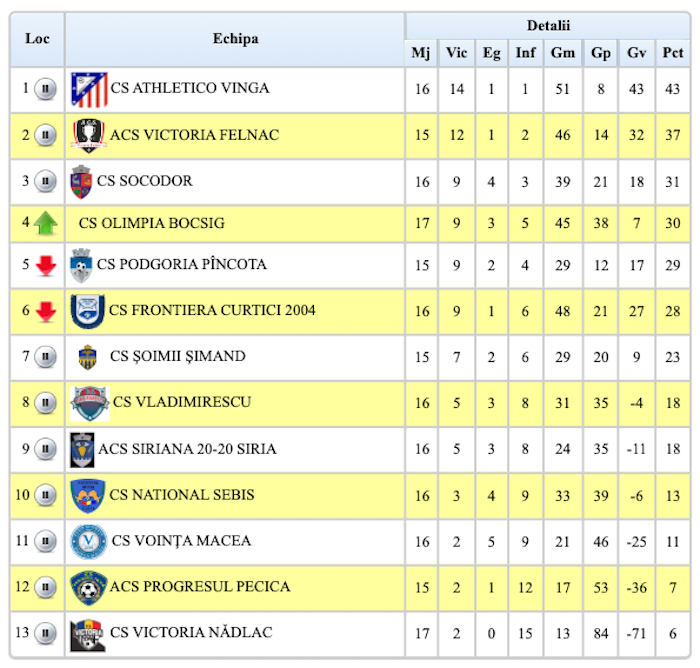Click the CS Frontiera Curtici 2004 badge

pos(88,311)
